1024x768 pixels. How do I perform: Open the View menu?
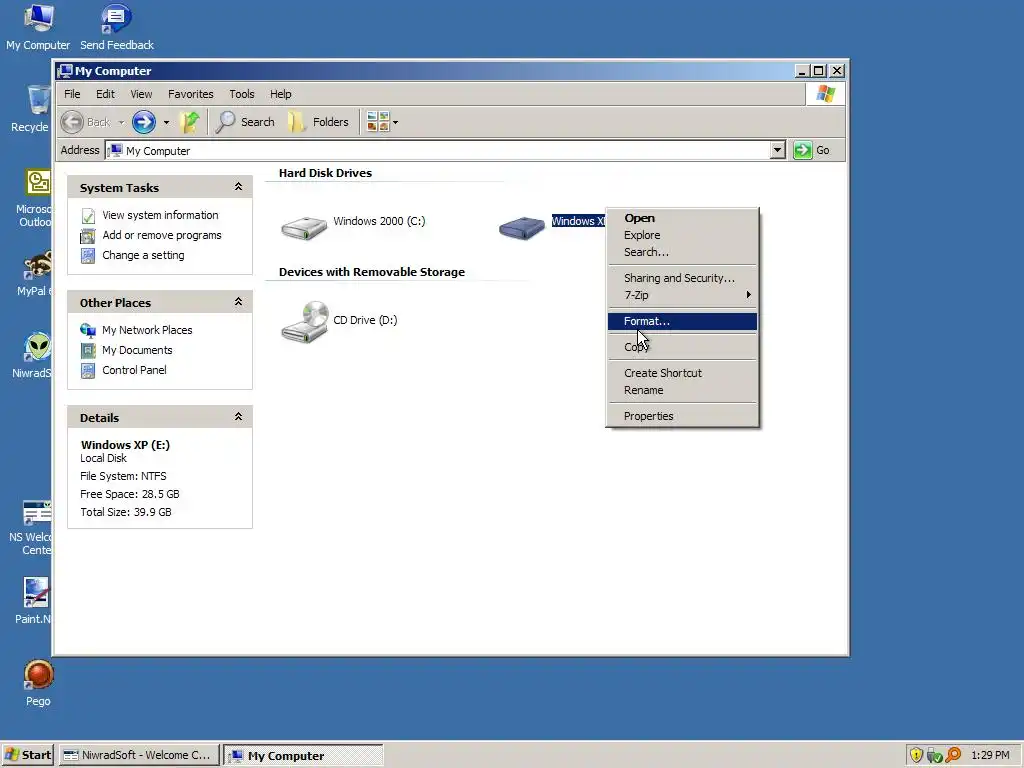(x=141, y=94)
